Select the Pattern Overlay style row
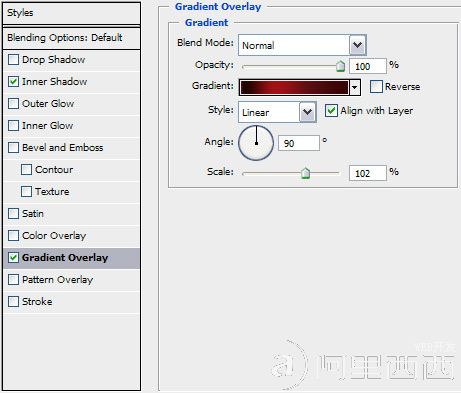 click(x=71, y=280)
